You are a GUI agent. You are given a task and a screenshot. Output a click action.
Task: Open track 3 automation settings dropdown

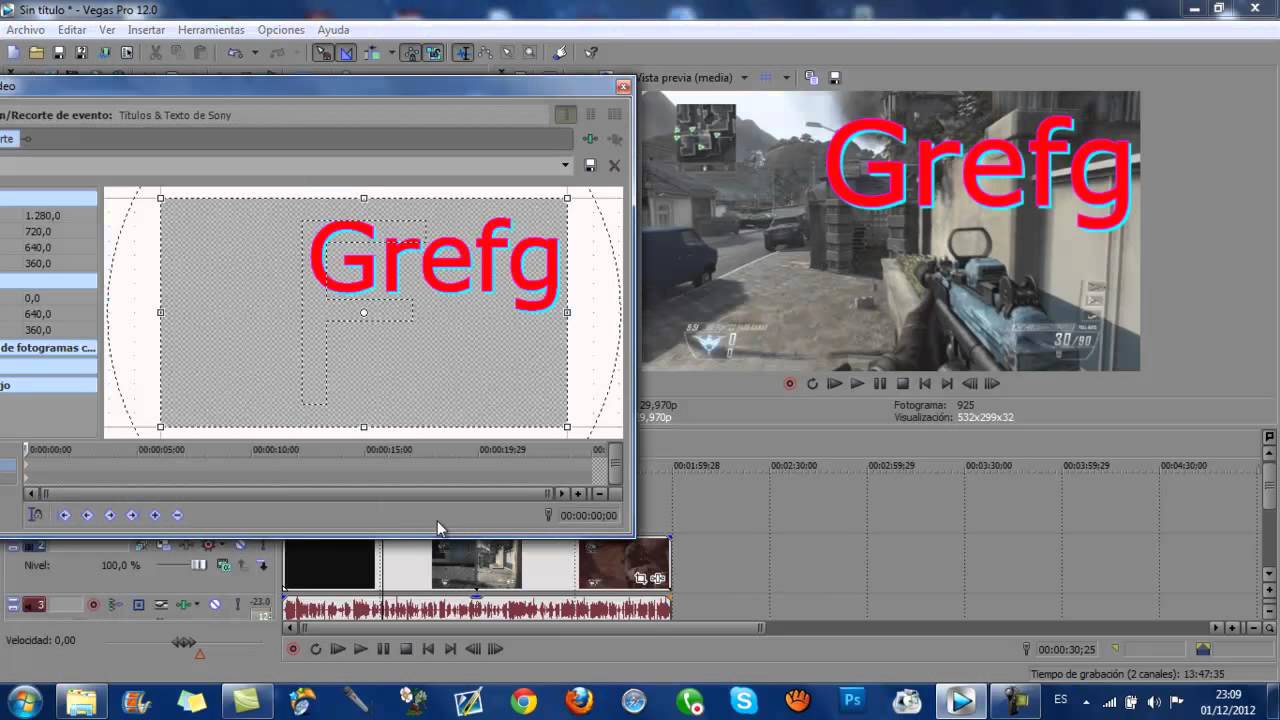pyautogui.click(x=197, y=605)
